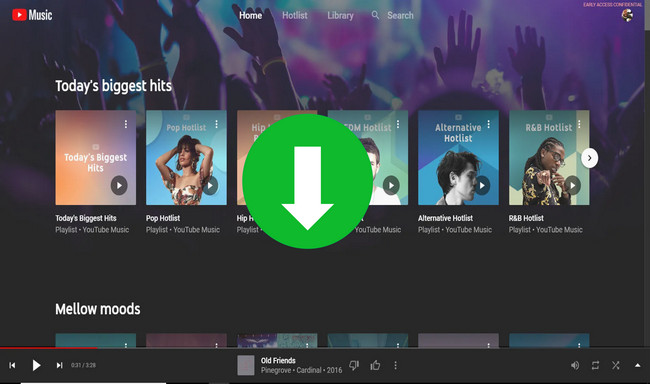Switch to the Home tab

[250, 16]
